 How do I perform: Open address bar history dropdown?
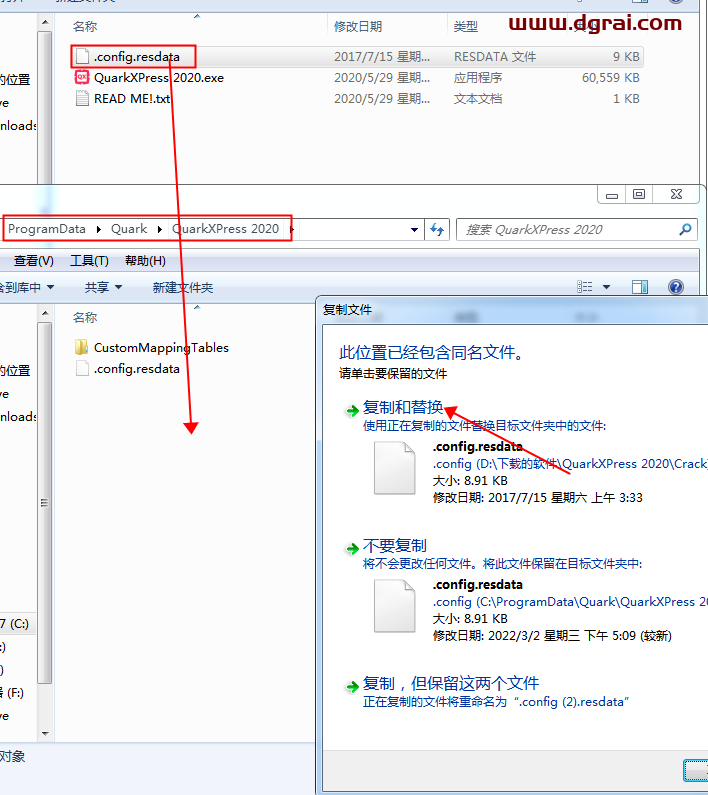tap(414, 230)
